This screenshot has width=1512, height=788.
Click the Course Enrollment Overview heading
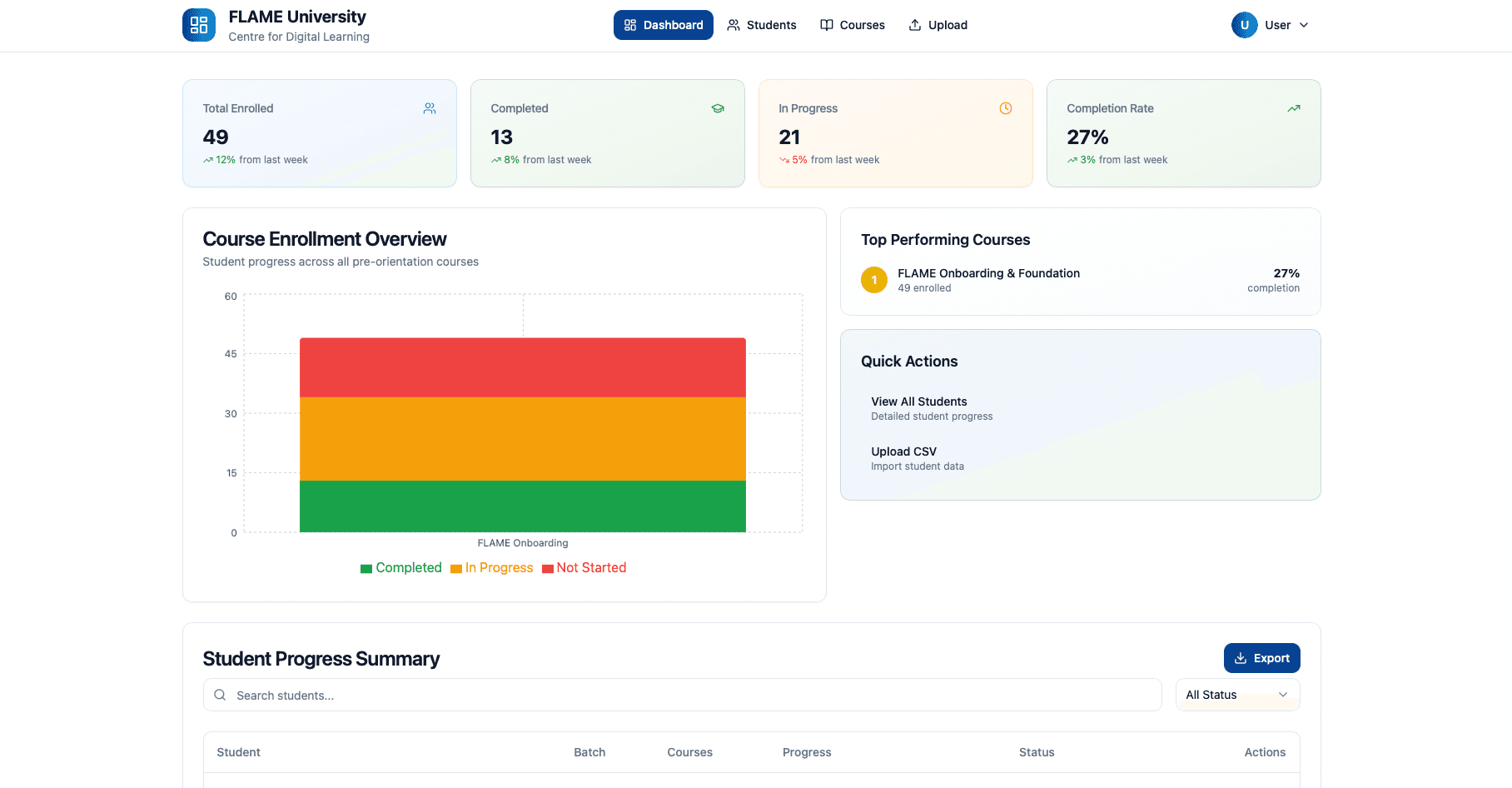click(x=325, y=239)
